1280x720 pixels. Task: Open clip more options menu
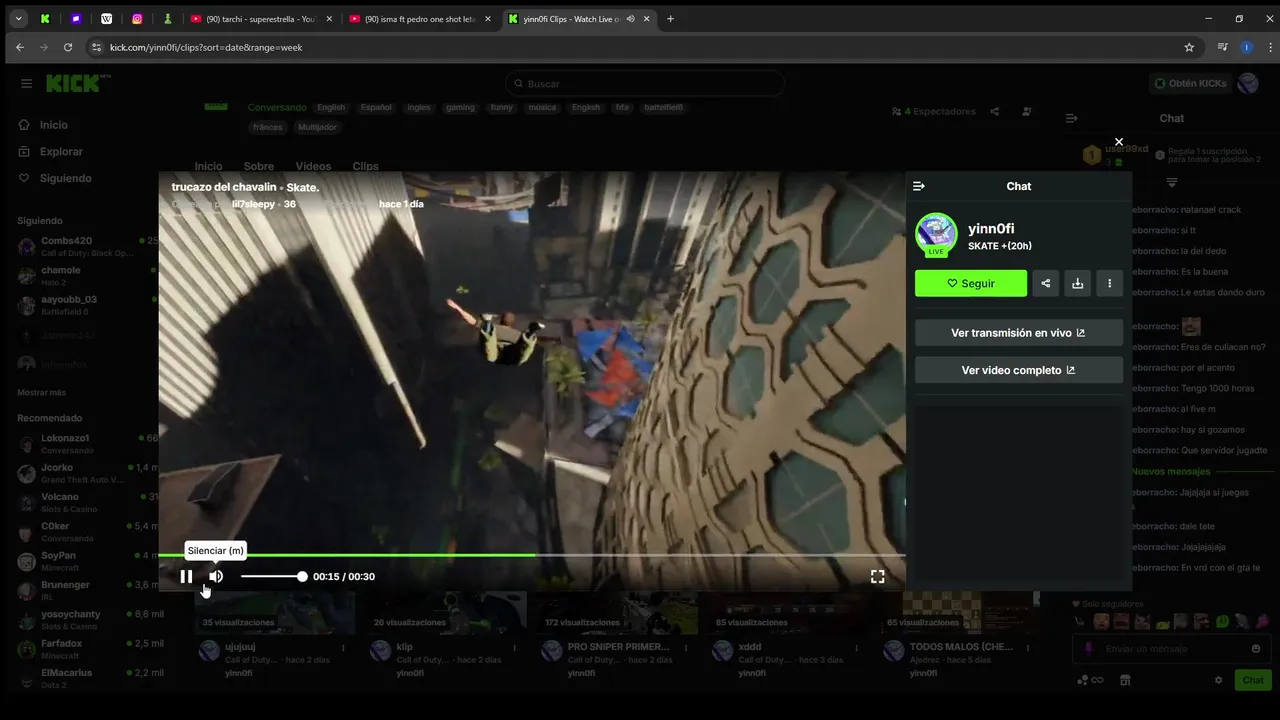(1110, 283)
